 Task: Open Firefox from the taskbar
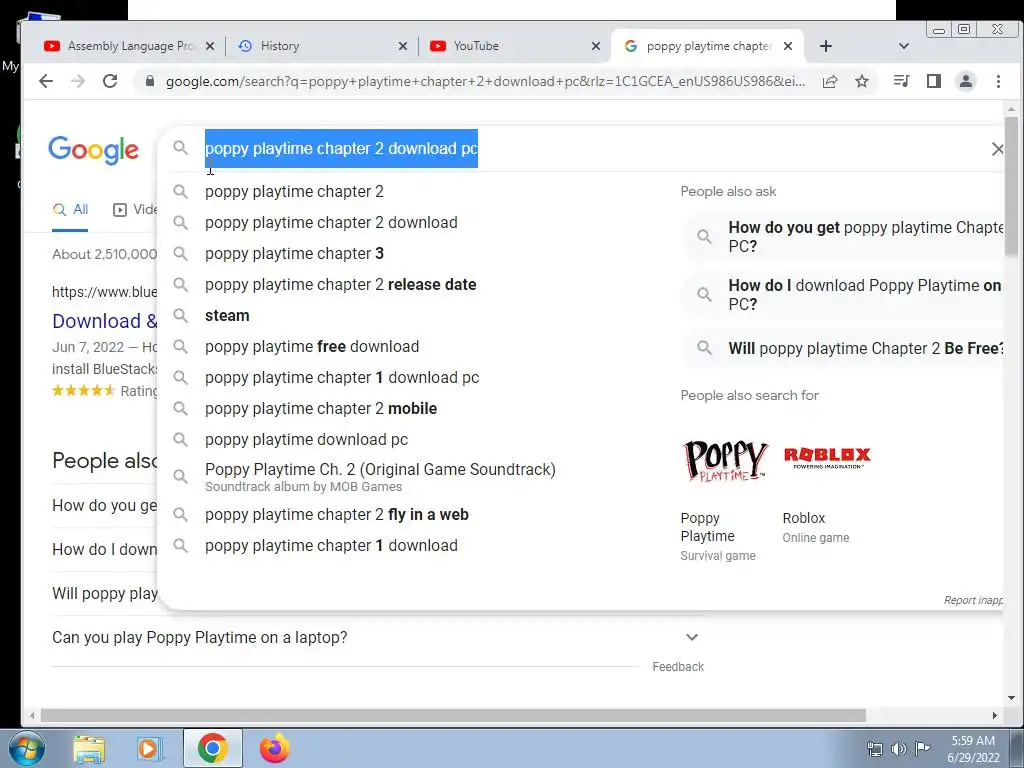point(274,748)
